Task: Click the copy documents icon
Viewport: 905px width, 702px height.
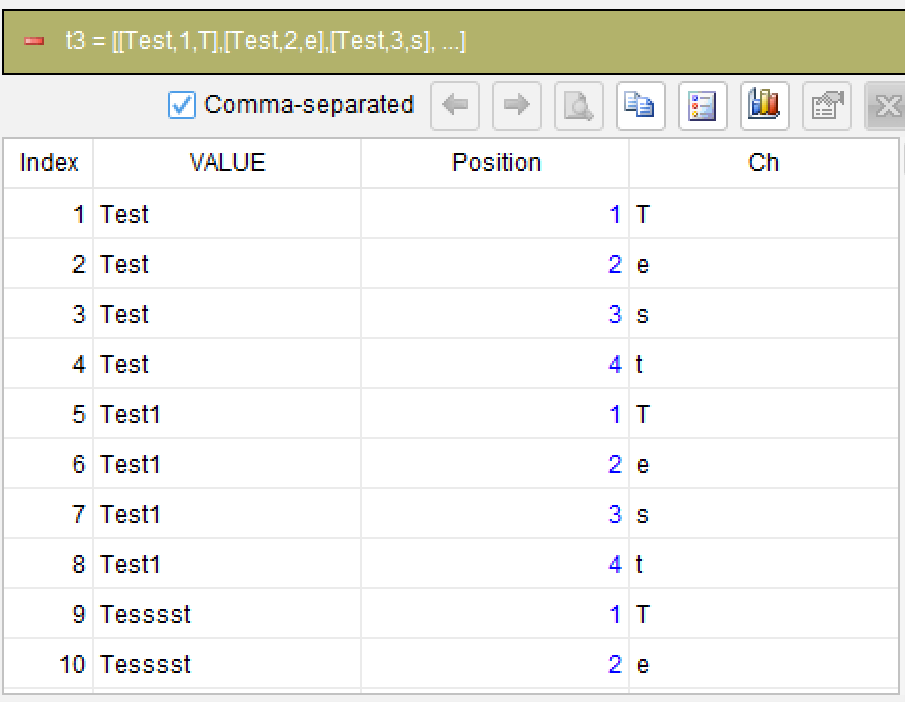Action: tap(641, 106)
